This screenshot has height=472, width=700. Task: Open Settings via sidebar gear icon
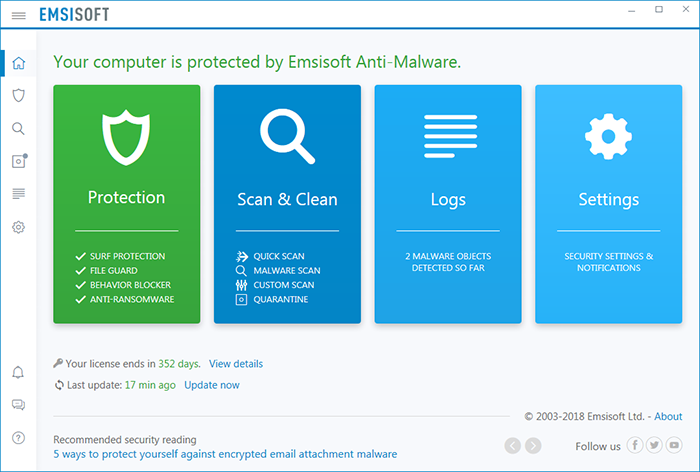(18, 227)
